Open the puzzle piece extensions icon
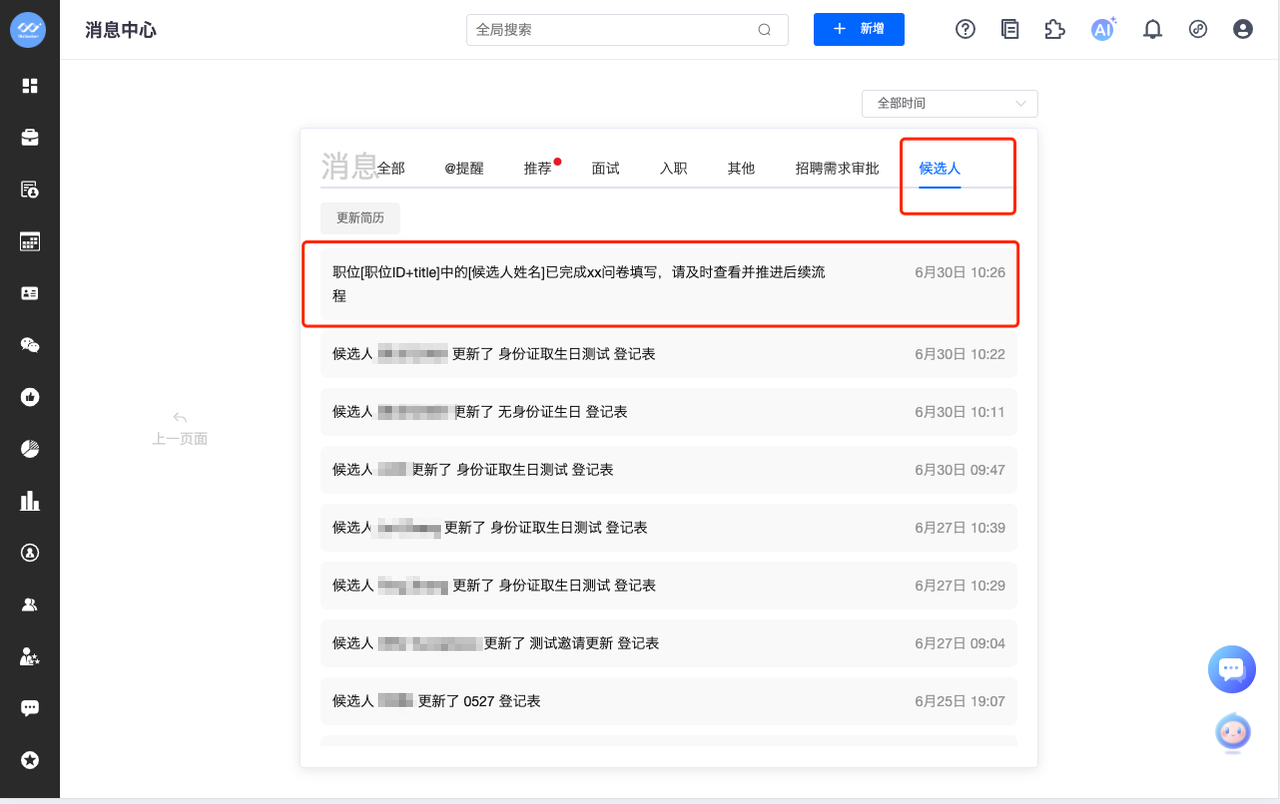The image size is (1280, 804). (x=1054, y=29)
